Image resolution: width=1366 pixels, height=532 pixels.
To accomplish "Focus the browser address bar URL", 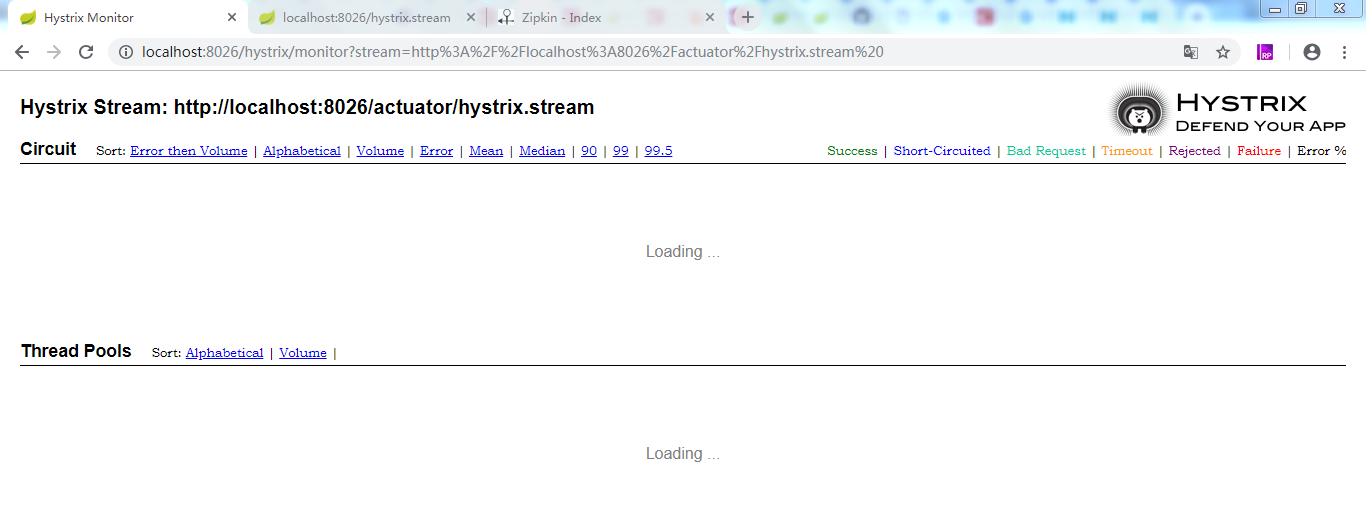I will (x=513, y=52).
